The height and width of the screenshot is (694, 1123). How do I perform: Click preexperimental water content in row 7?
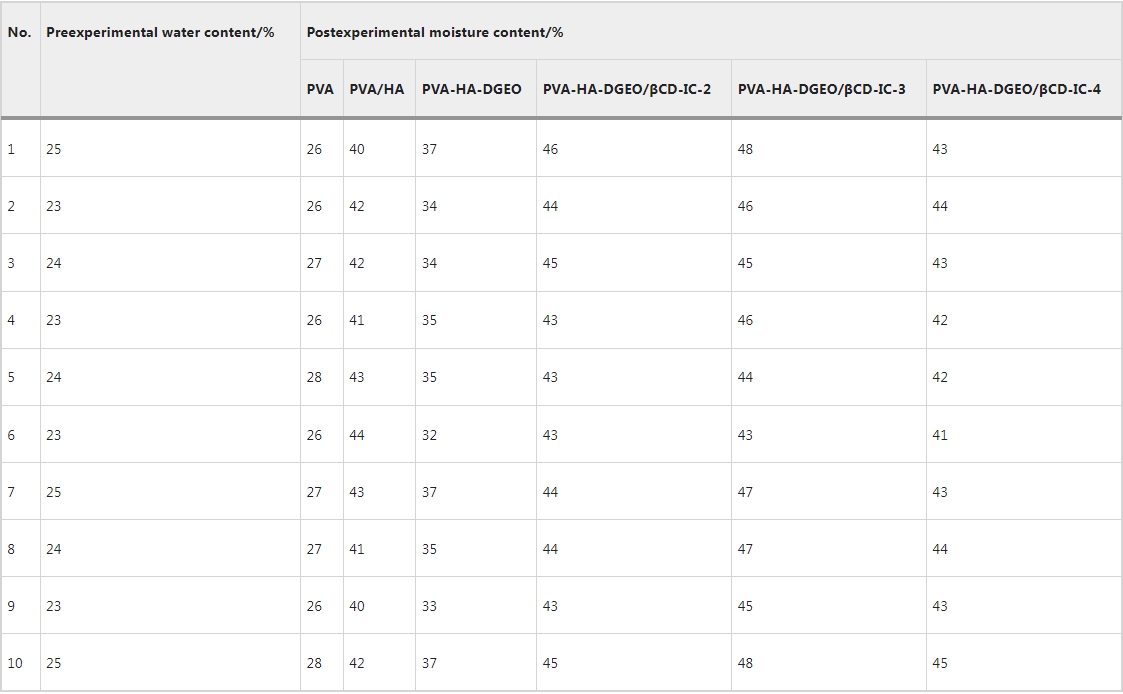pos(54,492)
